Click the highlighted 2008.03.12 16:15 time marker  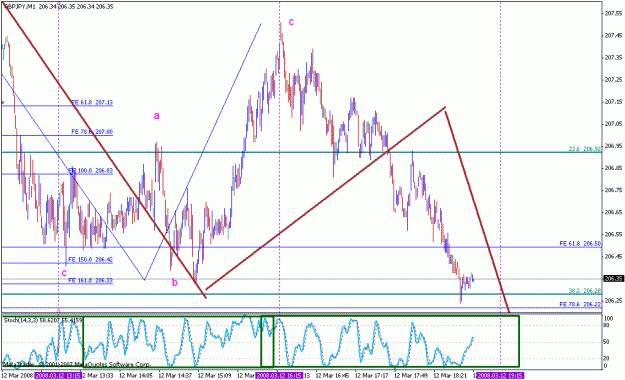(279, 376)
